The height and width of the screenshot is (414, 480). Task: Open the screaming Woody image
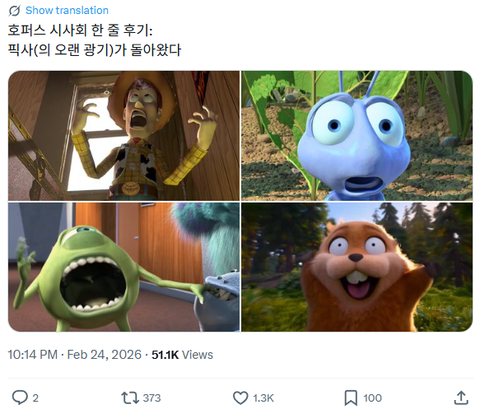[x=124, y=136]
